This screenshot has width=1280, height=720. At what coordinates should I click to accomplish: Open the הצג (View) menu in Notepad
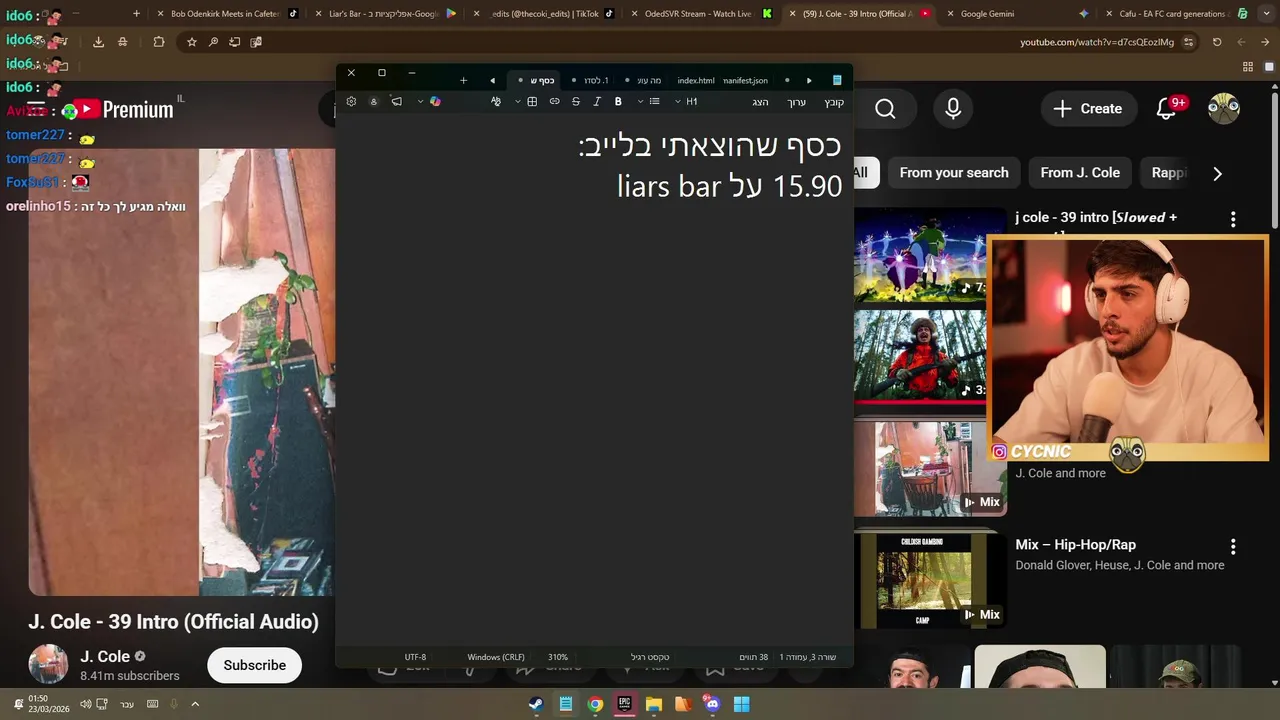click(x=761, y=102)
